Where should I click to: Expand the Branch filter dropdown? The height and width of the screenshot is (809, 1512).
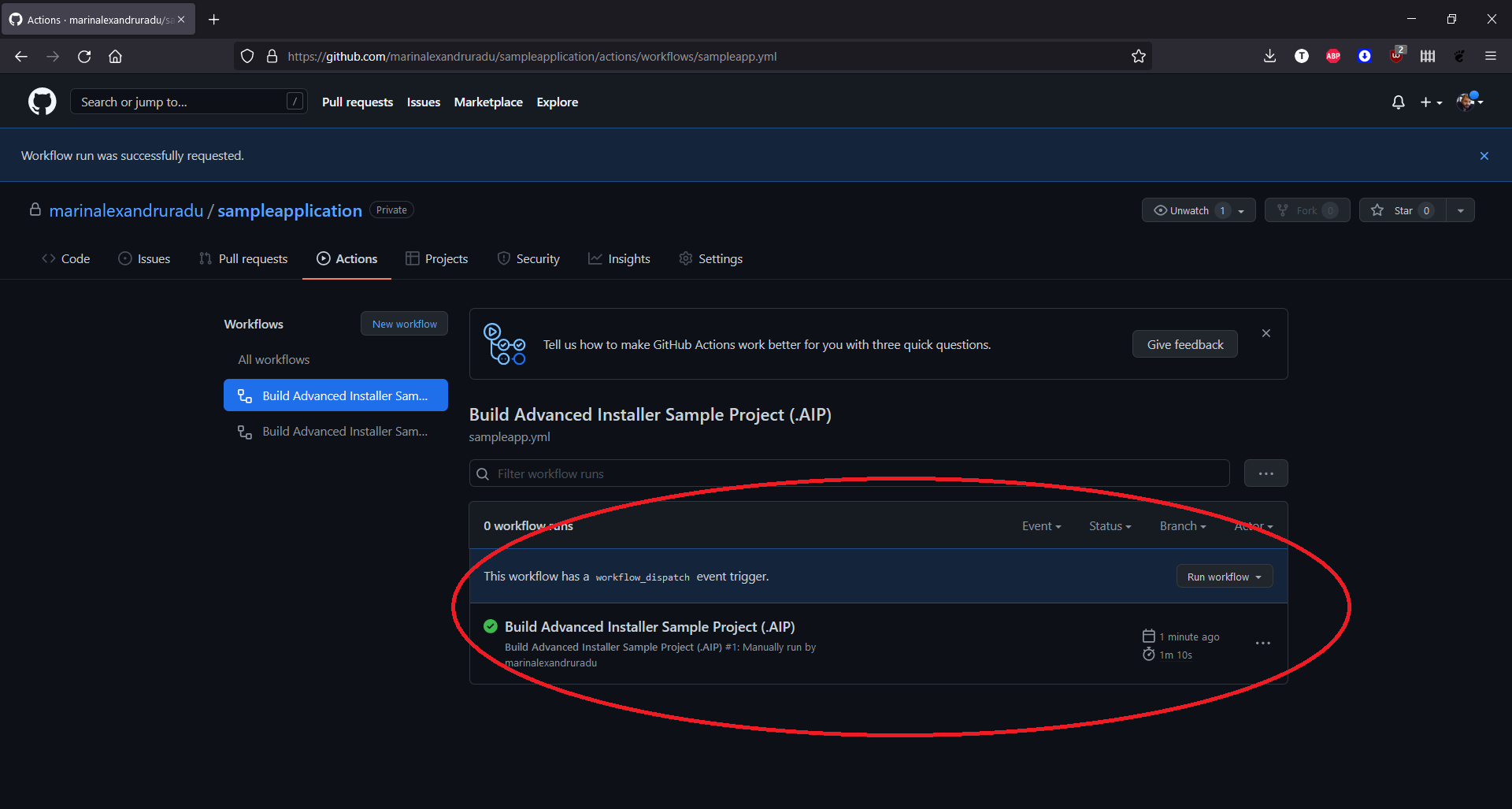[1182, 526]
